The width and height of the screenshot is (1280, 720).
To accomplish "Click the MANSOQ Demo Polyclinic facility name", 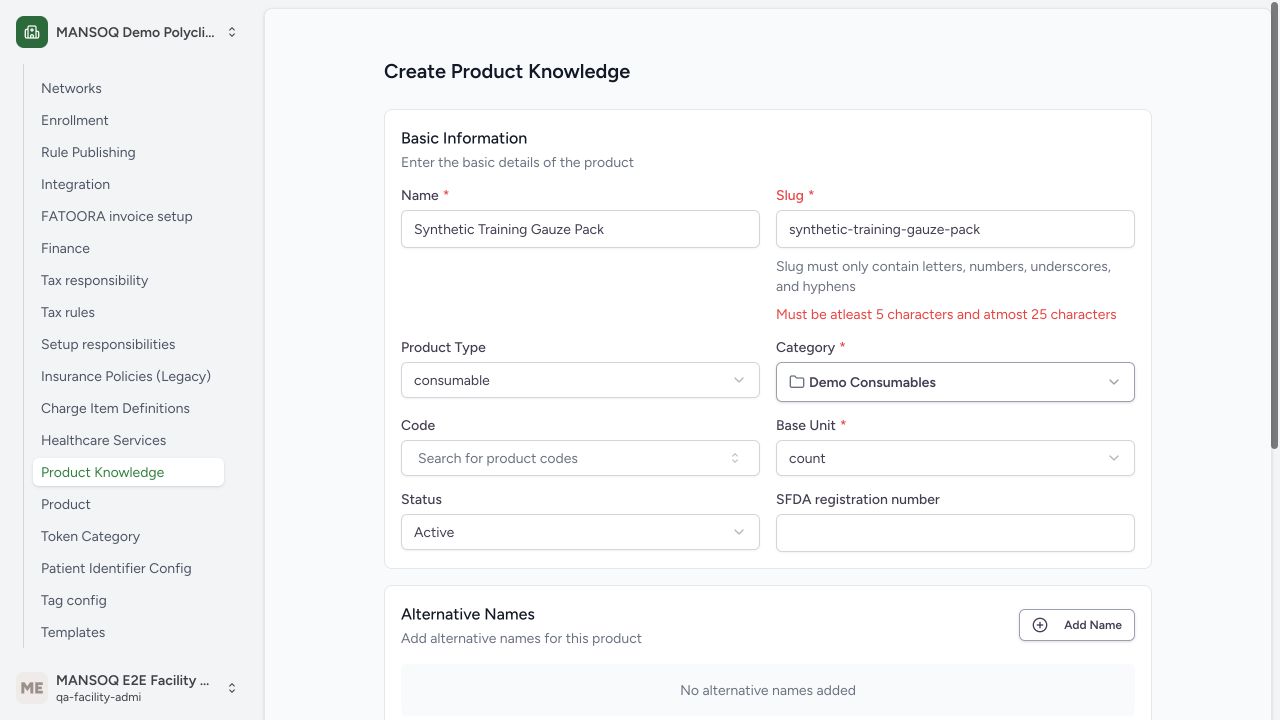I will click(135, 32).
